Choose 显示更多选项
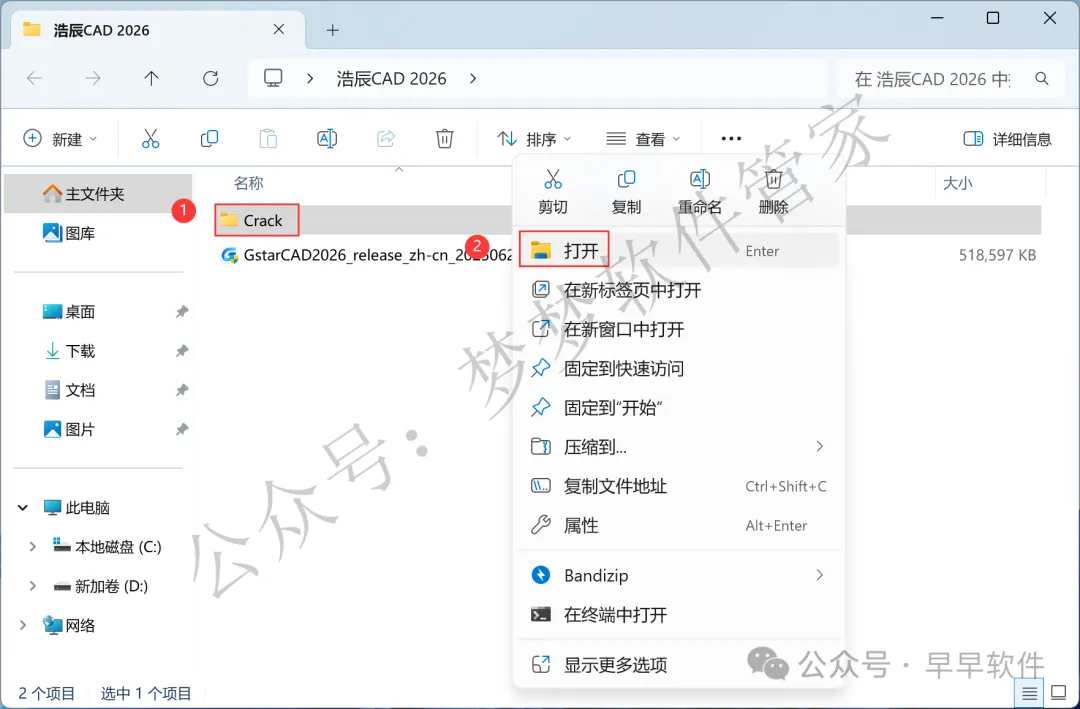The image size is (1080, 709). [x=678, y=665]
